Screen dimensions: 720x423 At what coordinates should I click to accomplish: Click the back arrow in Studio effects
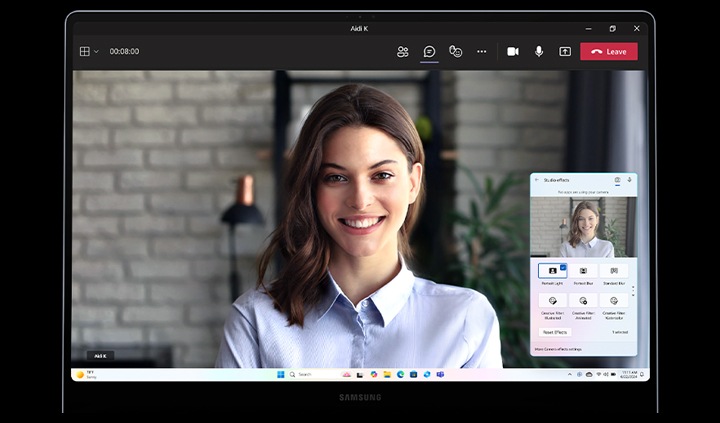click(x=536, y=180)
